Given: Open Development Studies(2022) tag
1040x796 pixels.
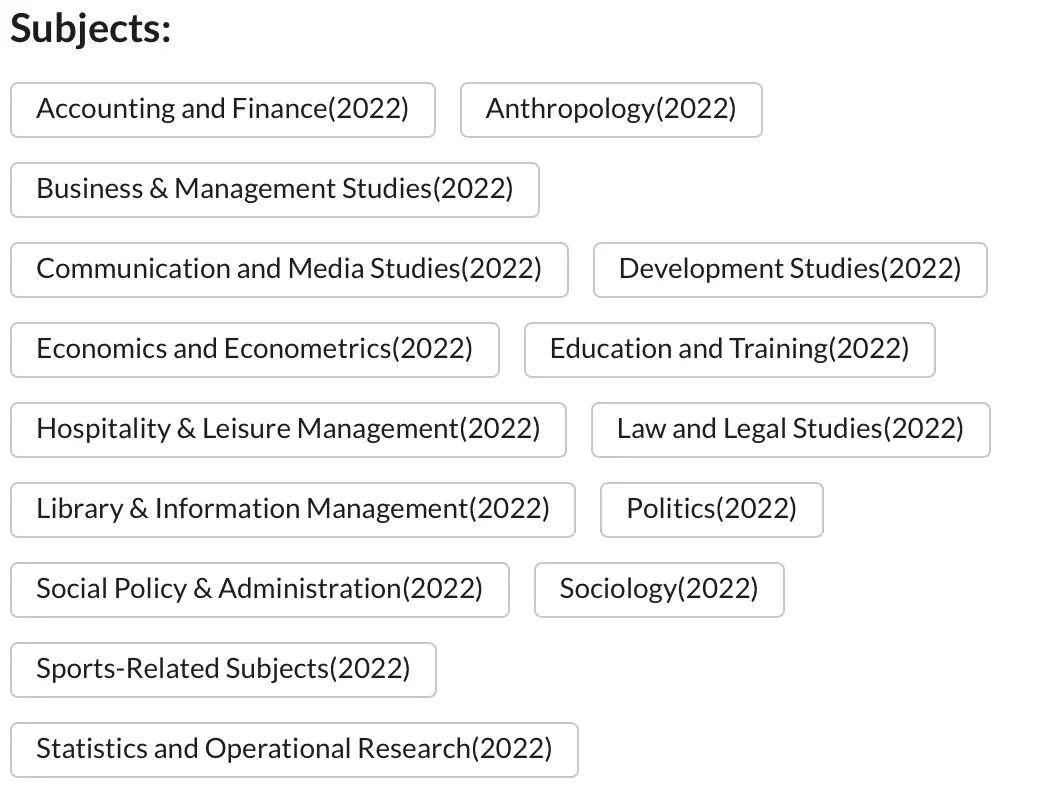Looking at the screenshot, I should (x=789, y=269).
